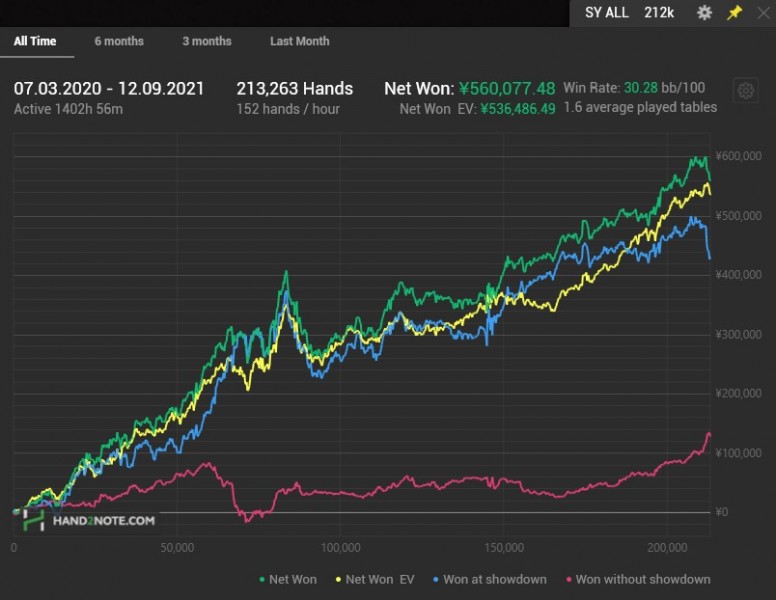Toggle the Net Won series label in the legend
The image size is (776, 600).
pos(293,579)
